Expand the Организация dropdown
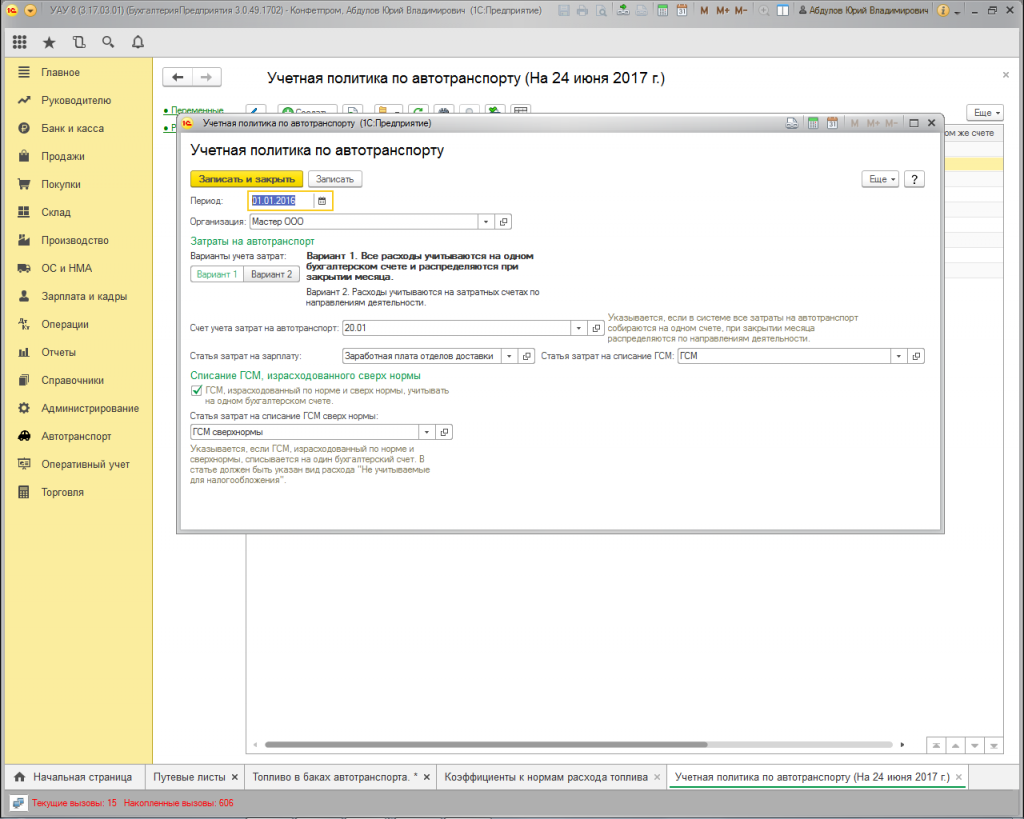This screenshot has height=819, width=1024. tap(486, 222)
